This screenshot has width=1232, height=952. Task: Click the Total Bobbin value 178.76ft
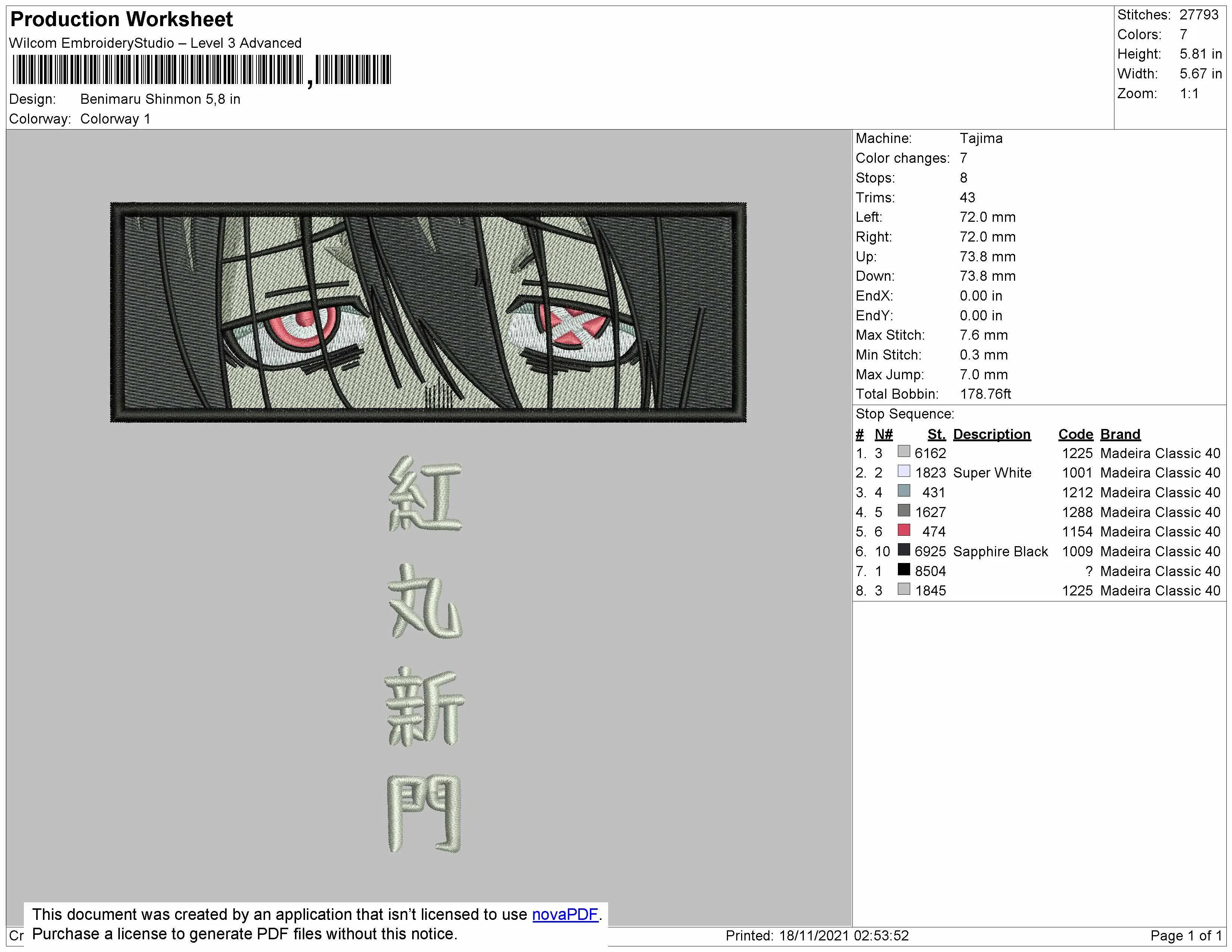986,394
